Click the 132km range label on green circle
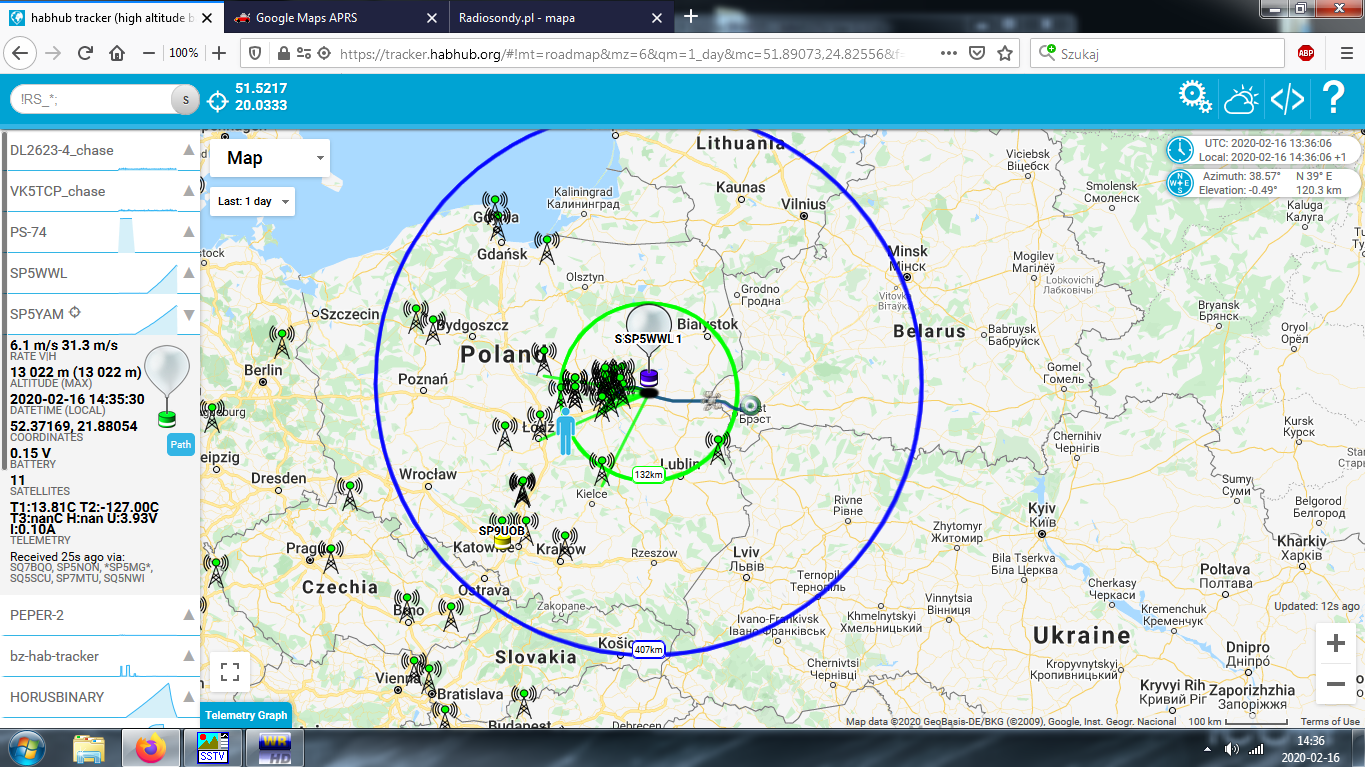 pos(648,474)
